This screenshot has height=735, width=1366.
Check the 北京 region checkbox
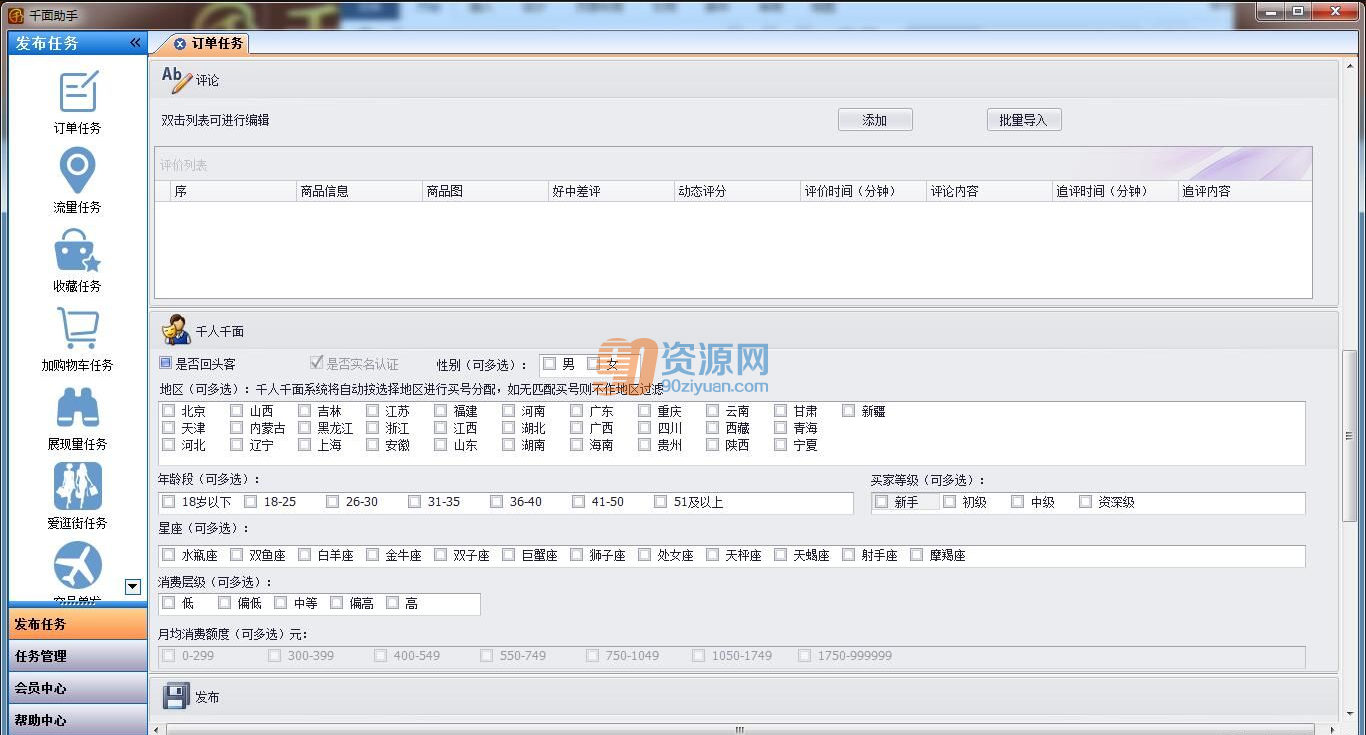pyautogui.click(x=168, y=410)
